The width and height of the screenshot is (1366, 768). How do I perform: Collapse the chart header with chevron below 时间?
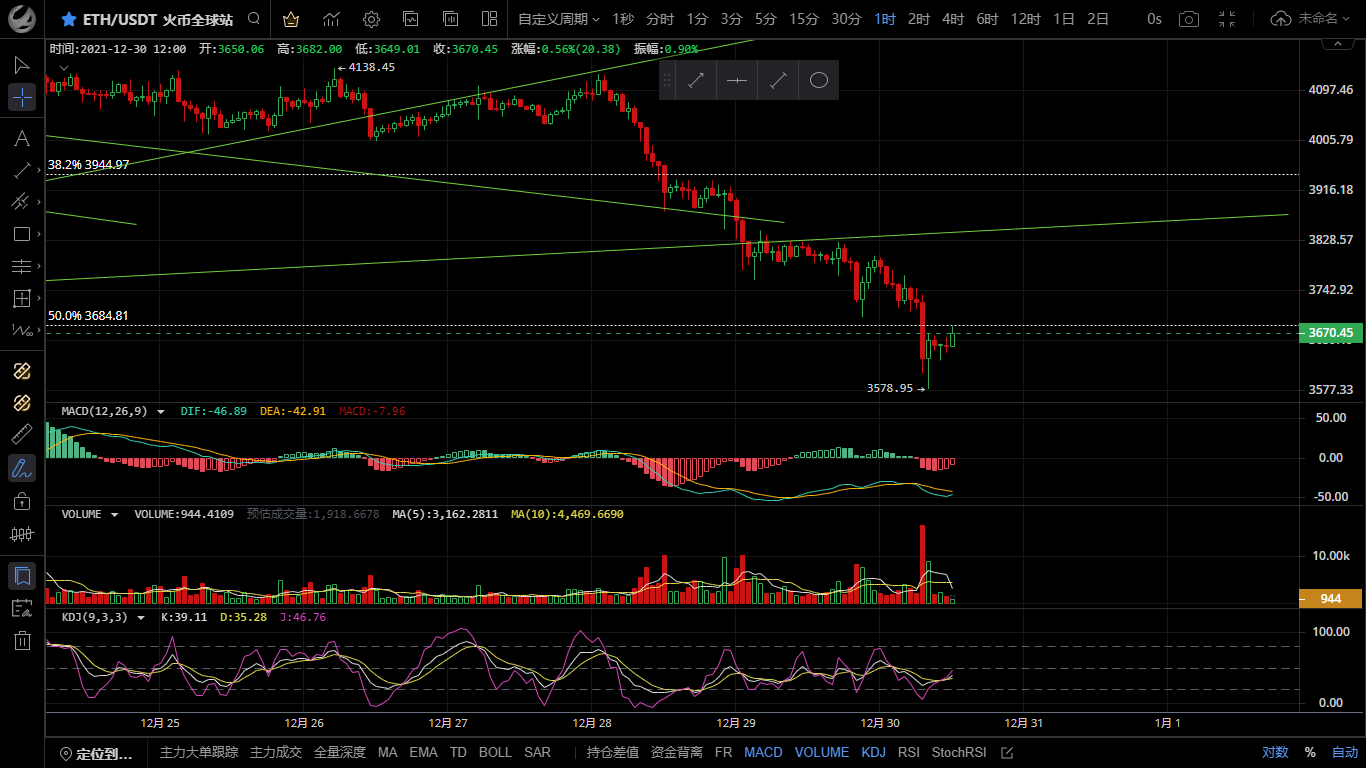tap(65, 67)
